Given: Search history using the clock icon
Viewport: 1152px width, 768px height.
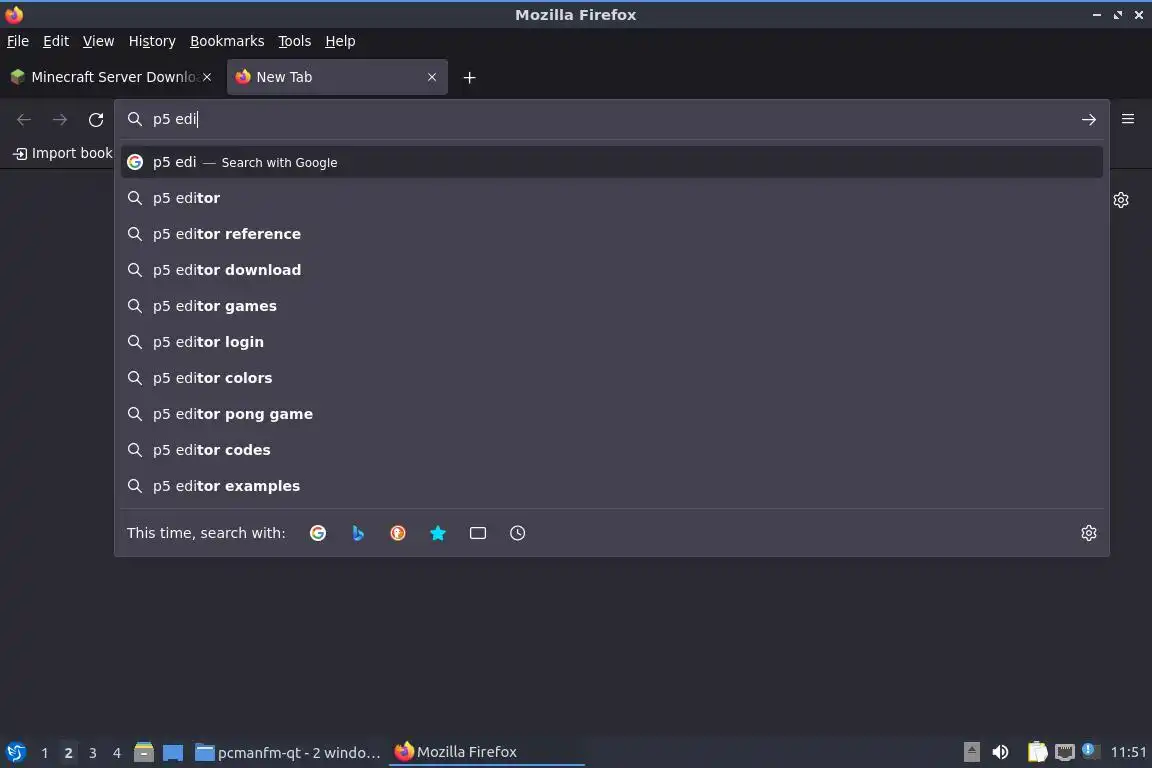Looking at the screenshot, I should [517, 533].
